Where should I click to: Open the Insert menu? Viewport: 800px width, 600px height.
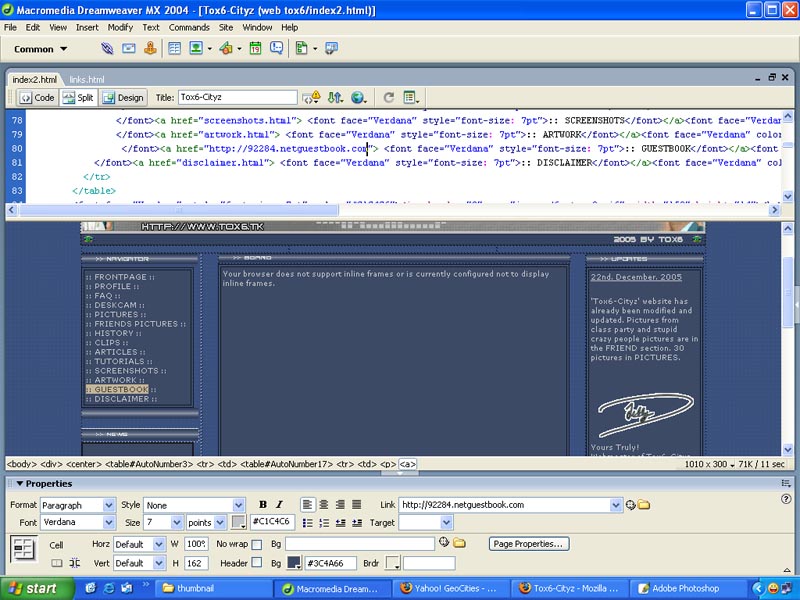coord(87,28)
